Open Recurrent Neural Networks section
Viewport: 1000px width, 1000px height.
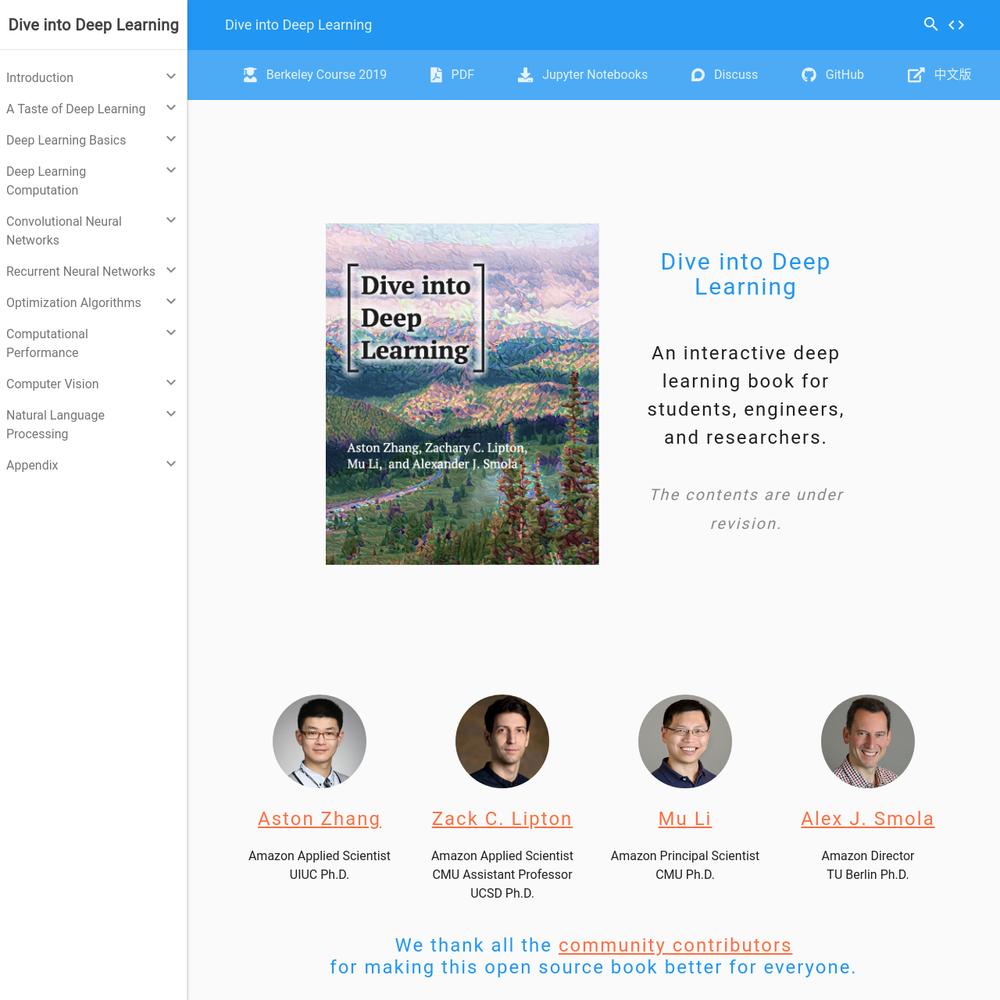80,272
